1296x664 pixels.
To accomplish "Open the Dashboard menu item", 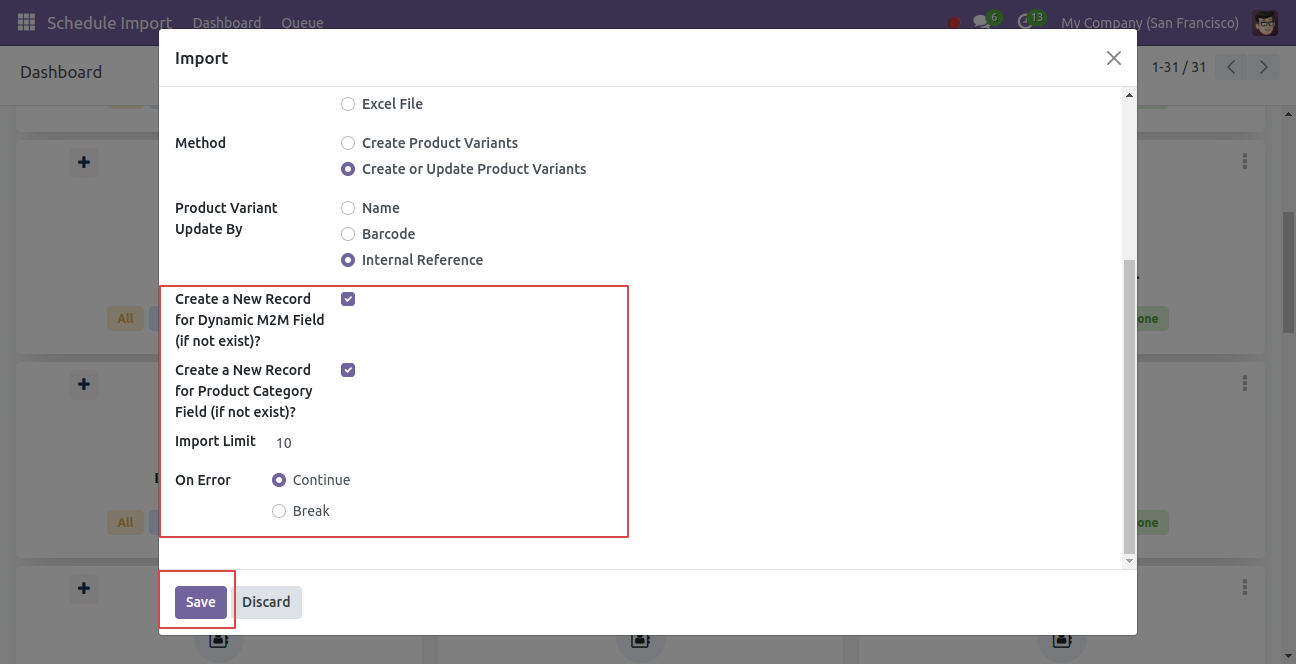I will (x=227, y=22).
